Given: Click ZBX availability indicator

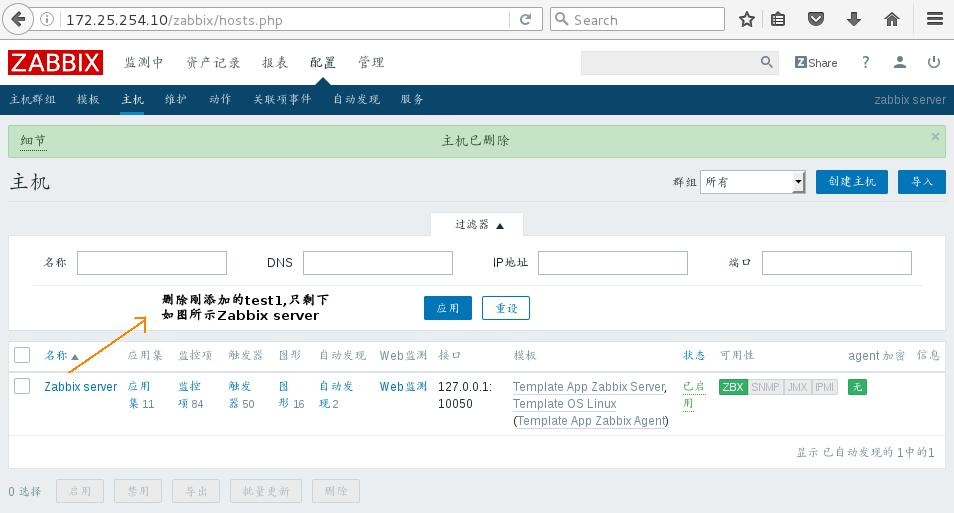Looking at the screenshot, I should 733,387.
